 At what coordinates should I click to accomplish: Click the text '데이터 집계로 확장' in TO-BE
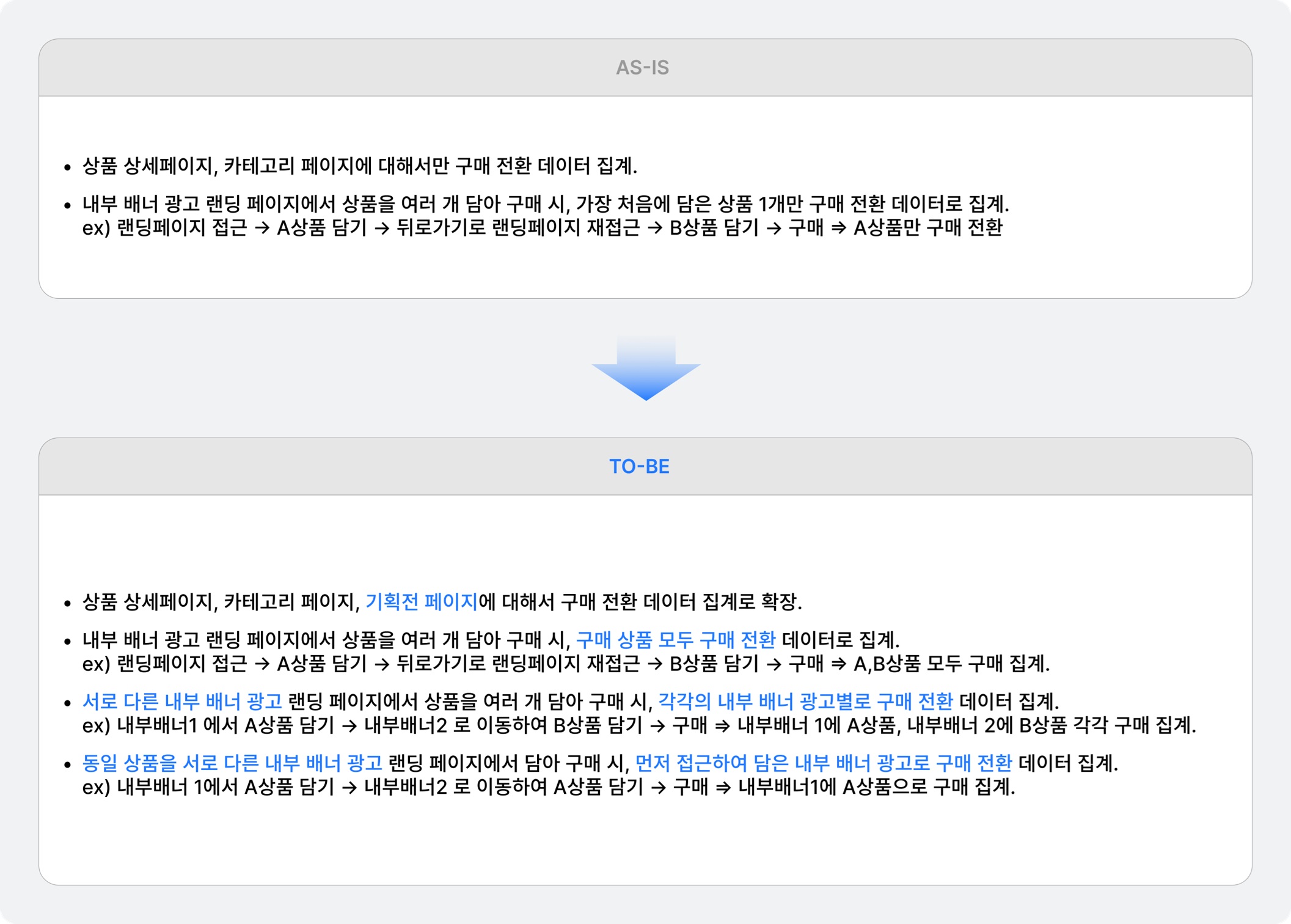click(x=721, y=602)
